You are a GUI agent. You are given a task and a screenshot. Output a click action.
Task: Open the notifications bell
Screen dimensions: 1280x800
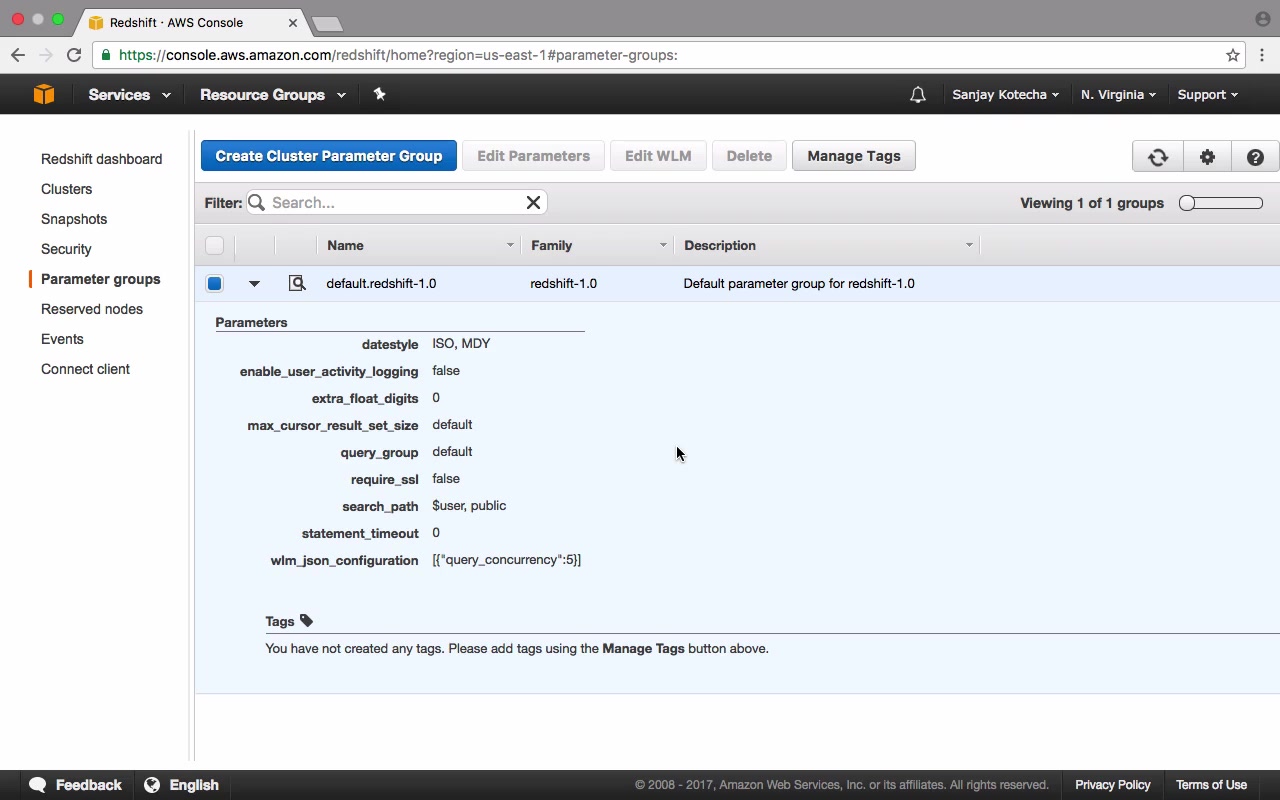pyautogui.click(x=918, y=95)
